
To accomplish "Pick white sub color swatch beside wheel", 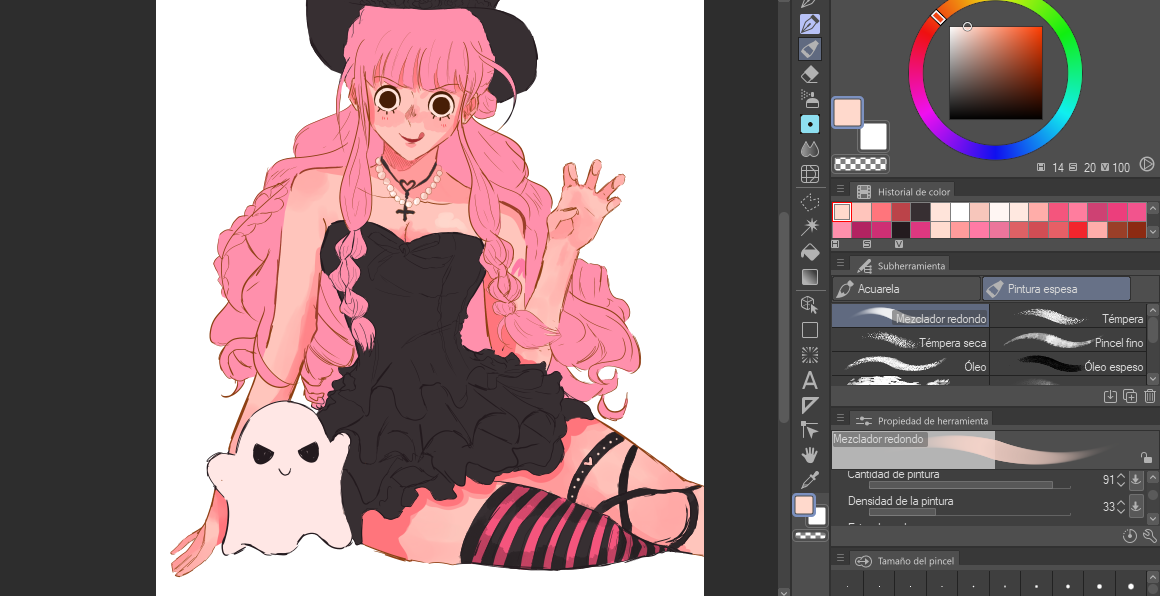I will coord(874,138).
